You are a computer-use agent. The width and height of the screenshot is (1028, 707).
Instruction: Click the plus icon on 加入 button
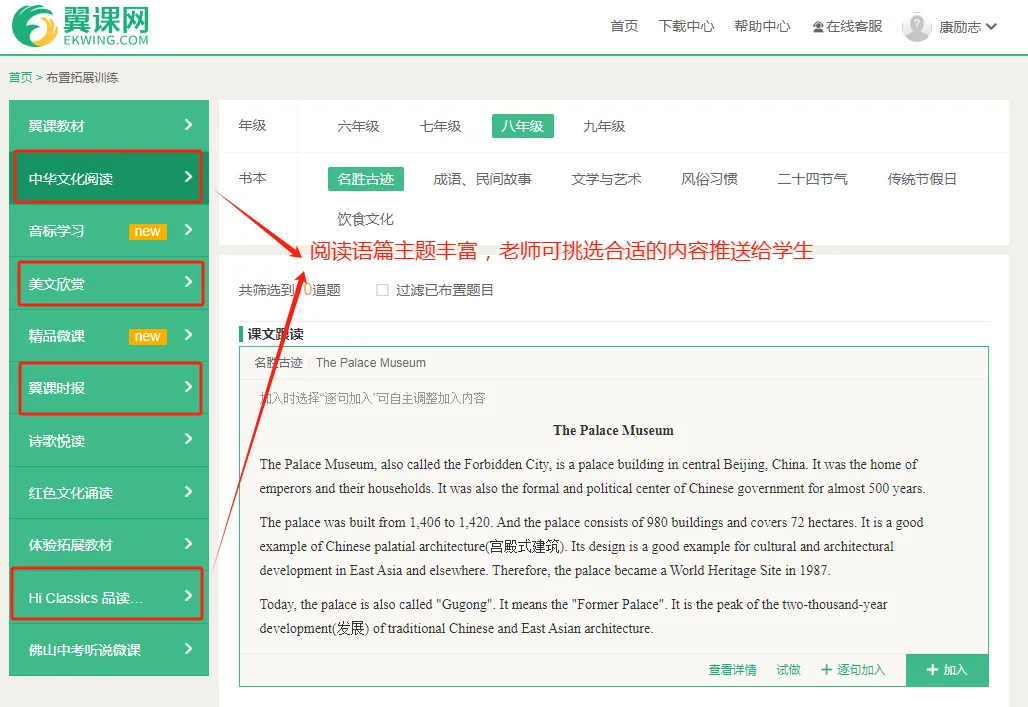coord(932,670)
